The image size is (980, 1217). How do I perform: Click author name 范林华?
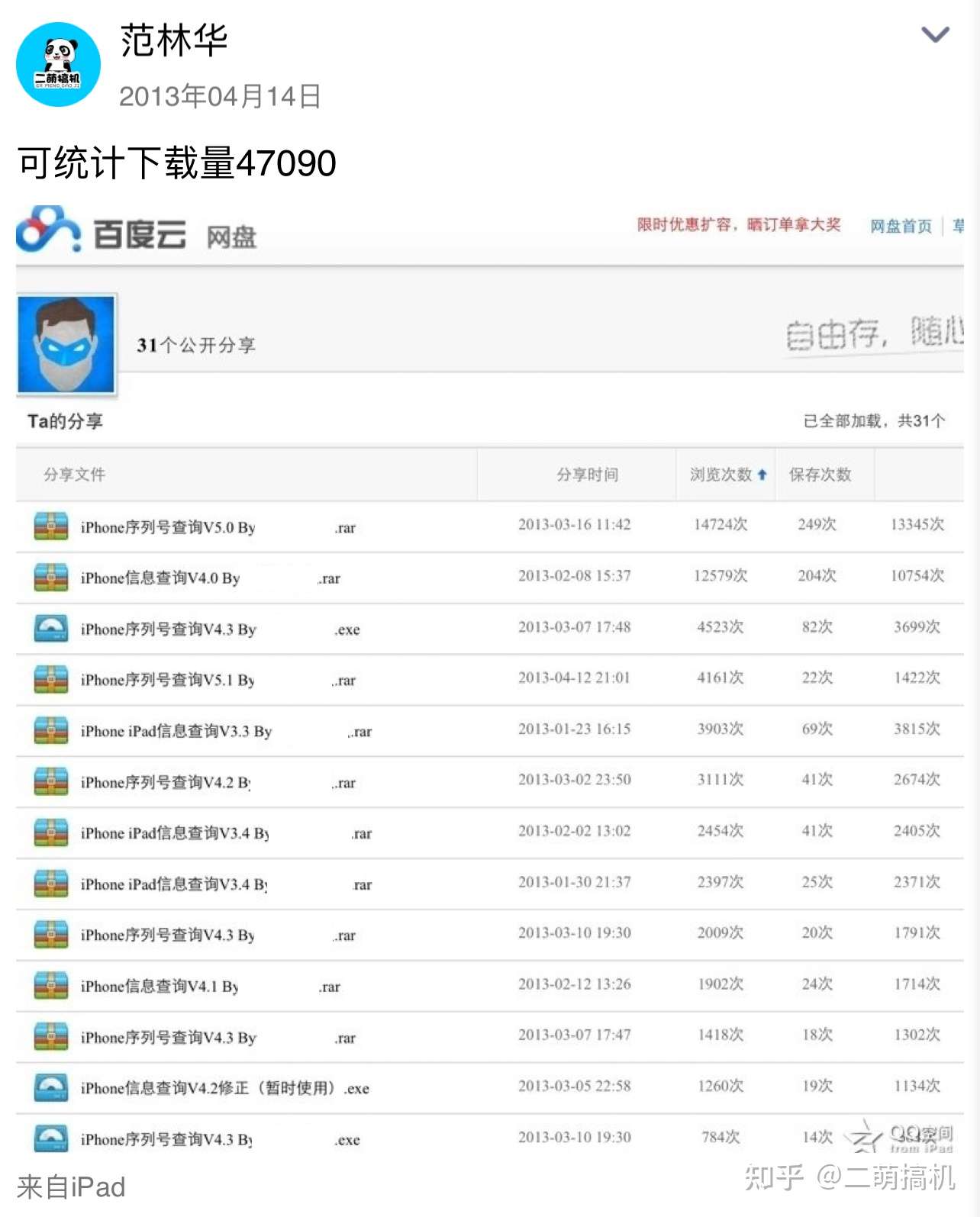(x=174, y=40)
